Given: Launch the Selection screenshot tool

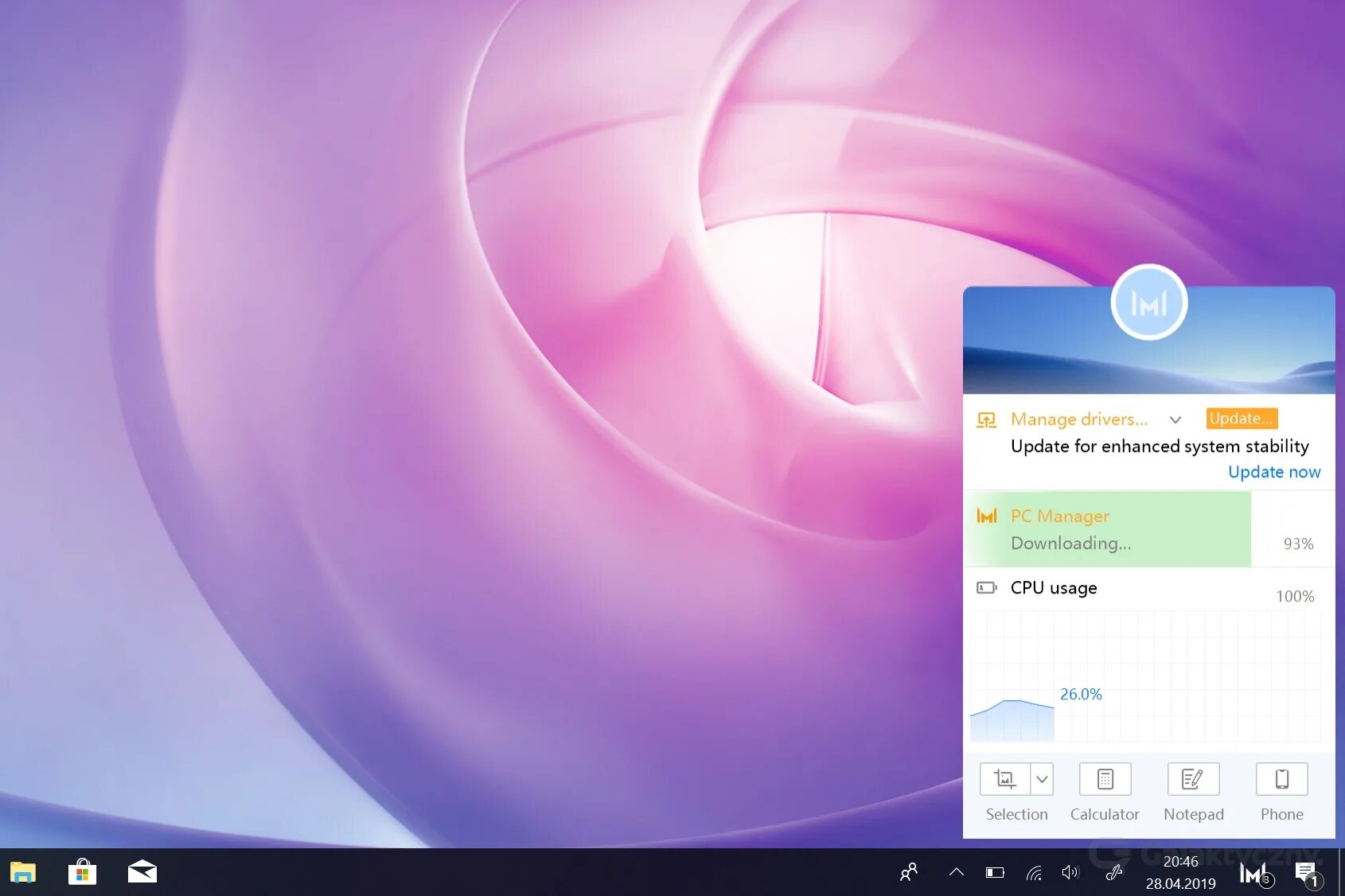Looking at the screenshot, I should (x=1004, y=779).
